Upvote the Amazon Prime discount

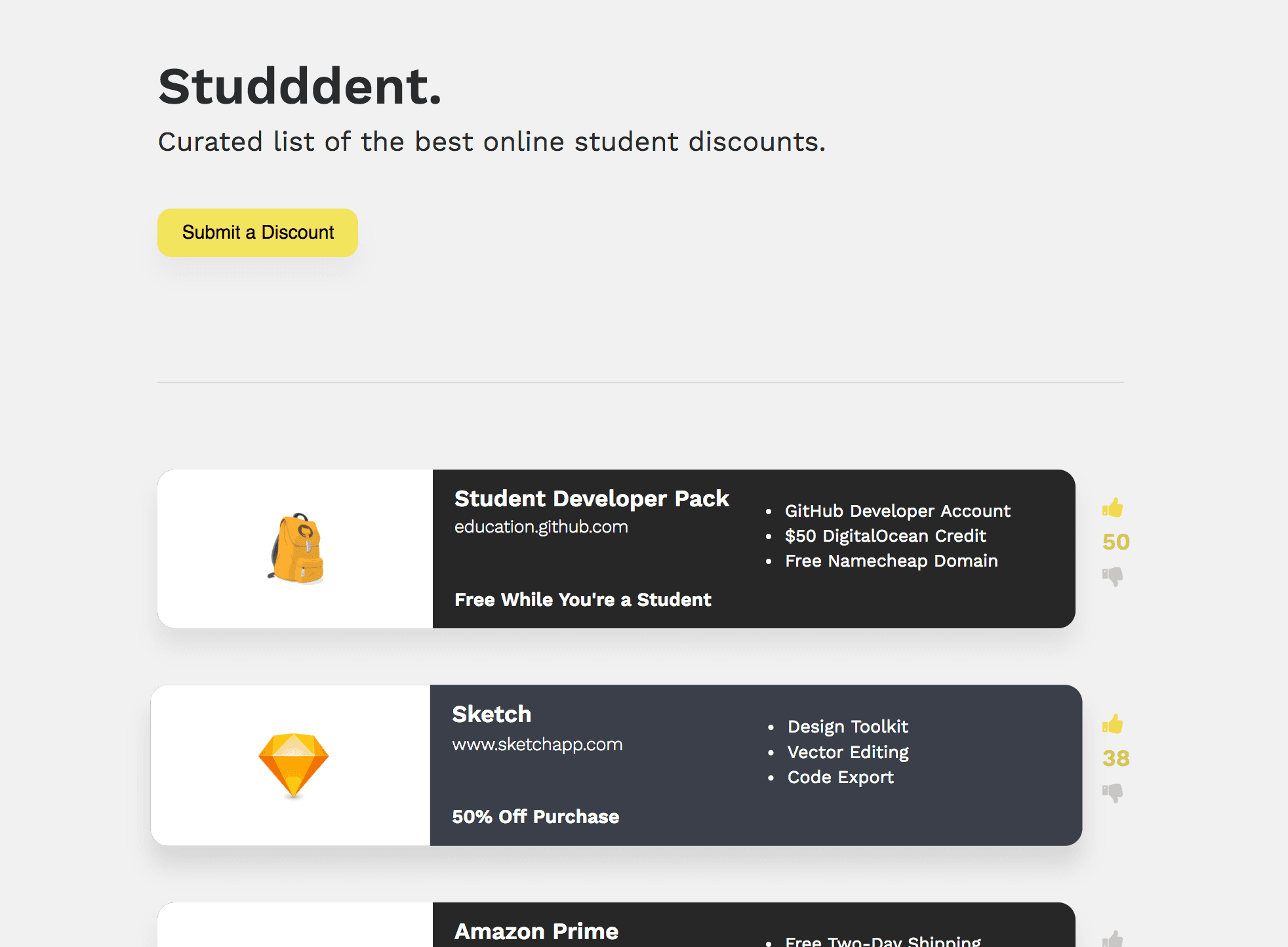pos(1113,938)
